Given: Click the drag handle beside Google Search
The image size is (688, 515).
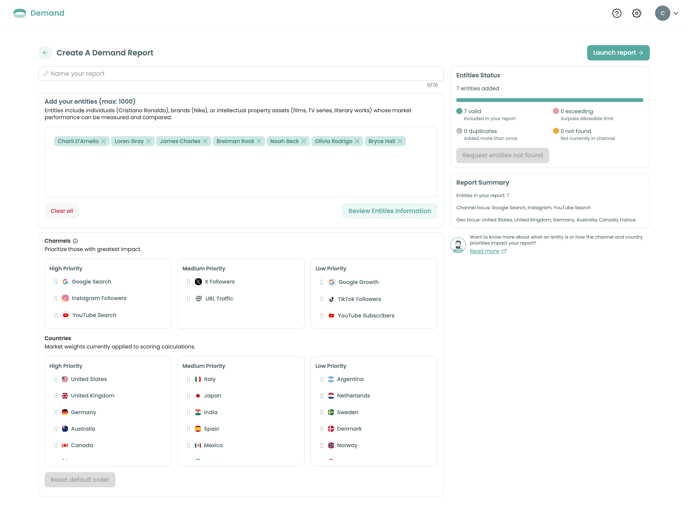Looking at the screenshot, I should [x=55, y=282].
